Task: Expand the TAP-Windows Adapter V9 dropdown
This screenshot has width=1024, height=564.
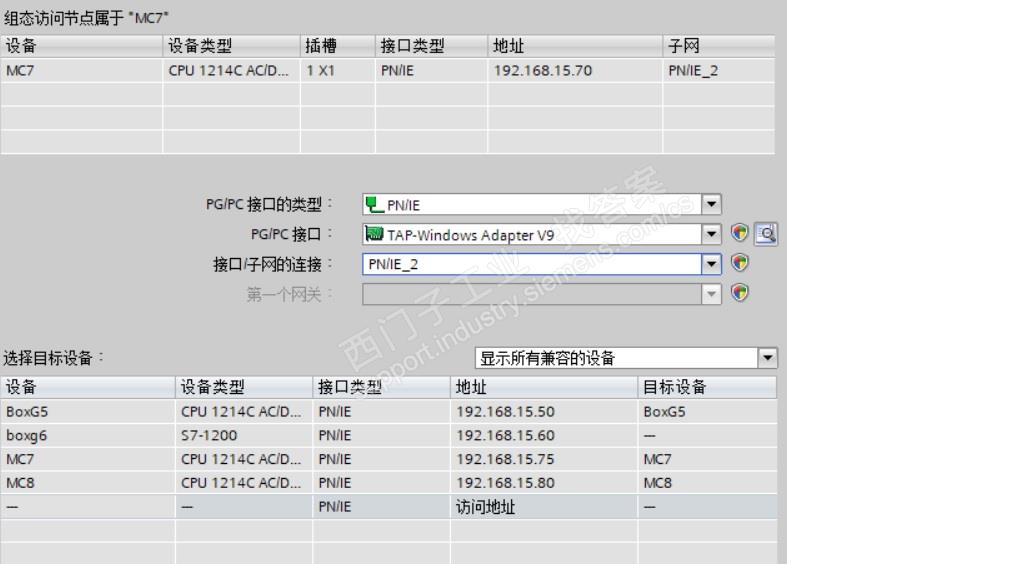Action: tap(711, 234)
